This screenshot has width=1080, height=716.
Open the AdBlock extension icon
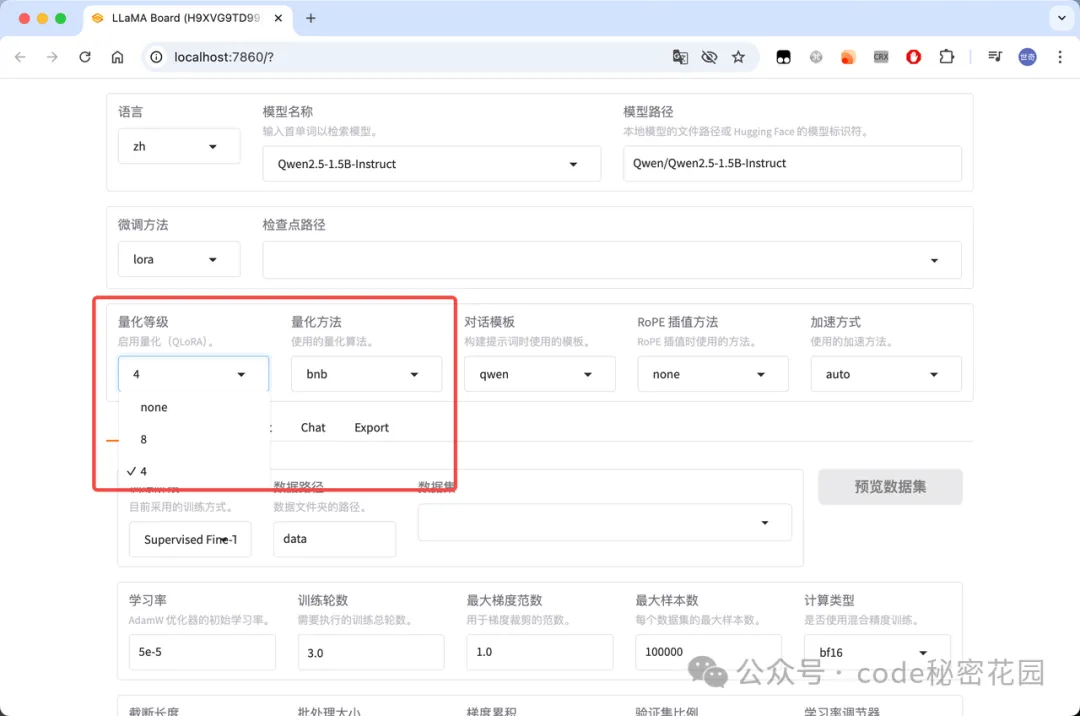tap(913, 57)
